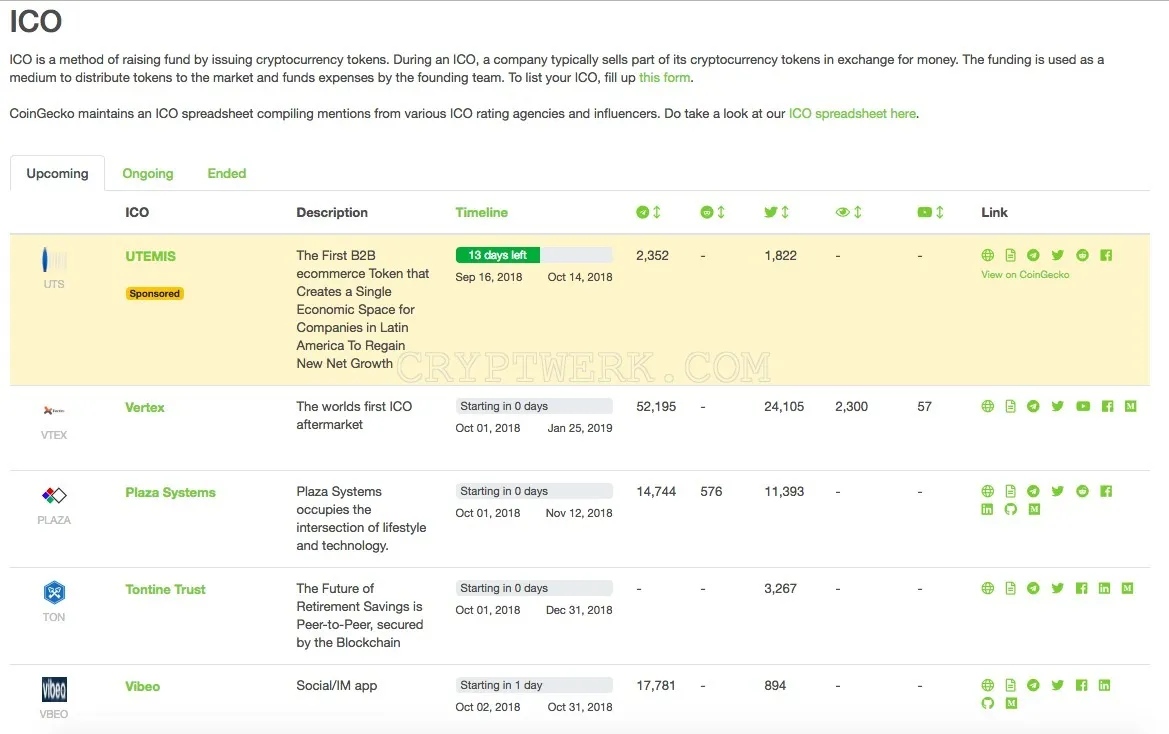Open the Vibeo LinkedIn icon
Viewport: 1169px width, 734px height.
1104,685
